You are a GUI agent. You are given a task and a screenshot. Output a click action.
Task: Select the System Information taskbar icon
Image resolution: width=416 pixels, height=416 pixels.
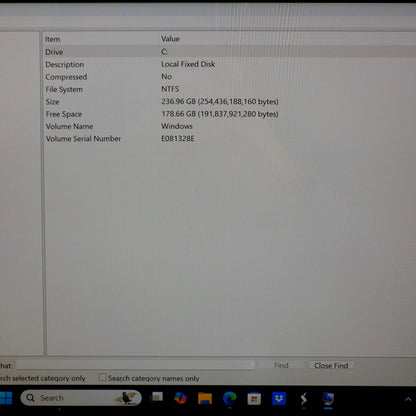pos(328,398)
